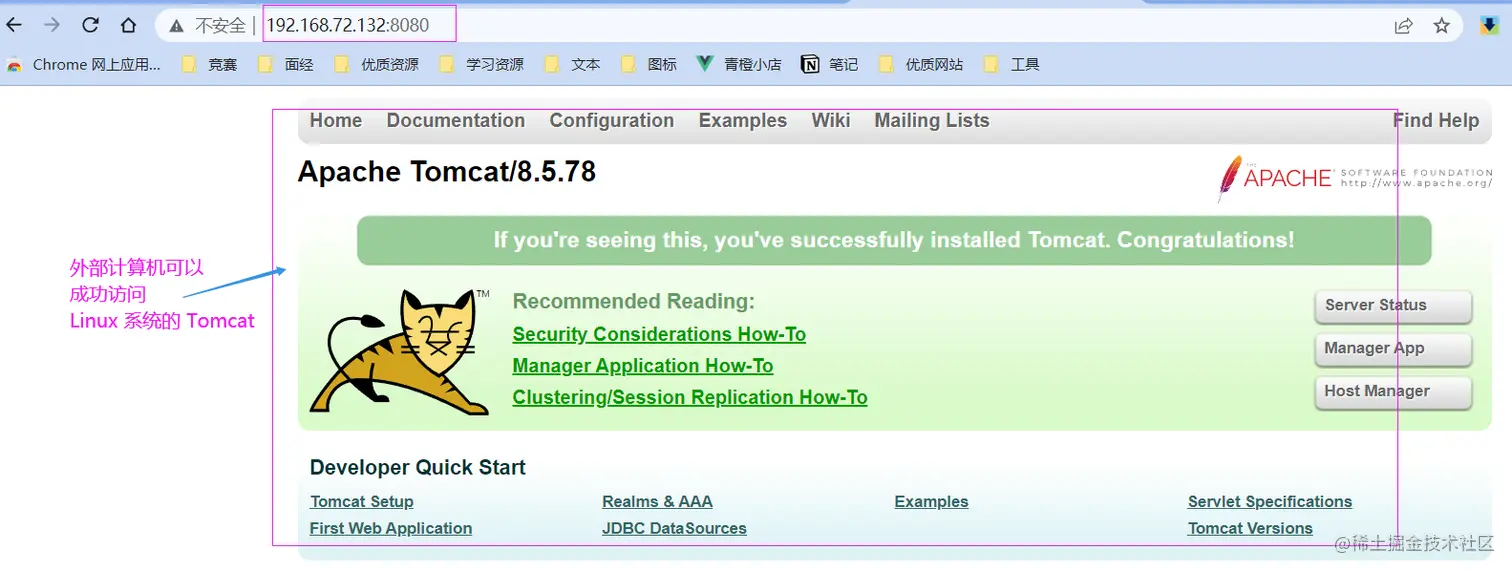Click the Recommended Reading heading

pyautogui.click(x=634, y=302)
